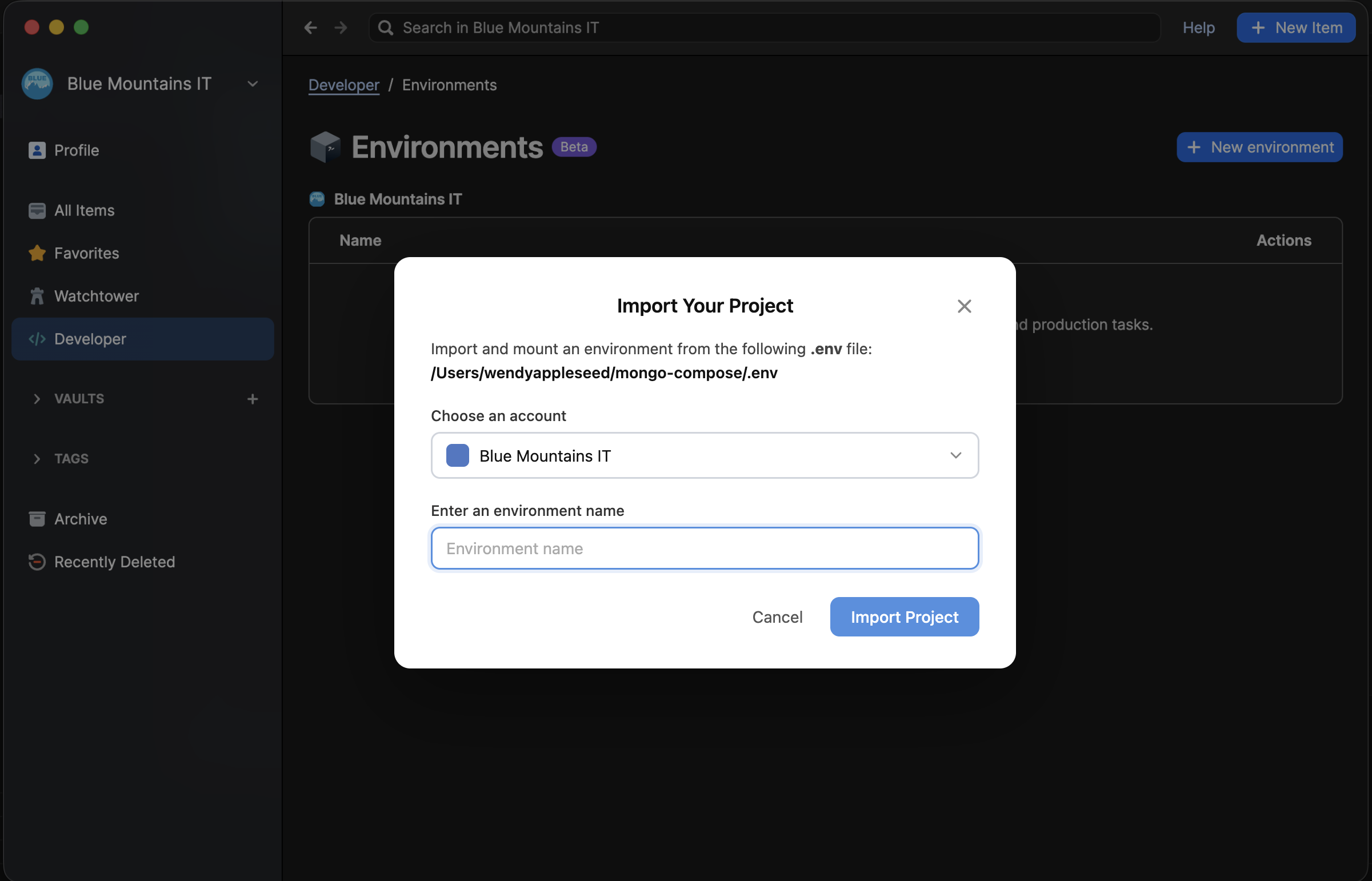Cancel the project import
This screenshot has width=1372, height=881.
[777, 616]
